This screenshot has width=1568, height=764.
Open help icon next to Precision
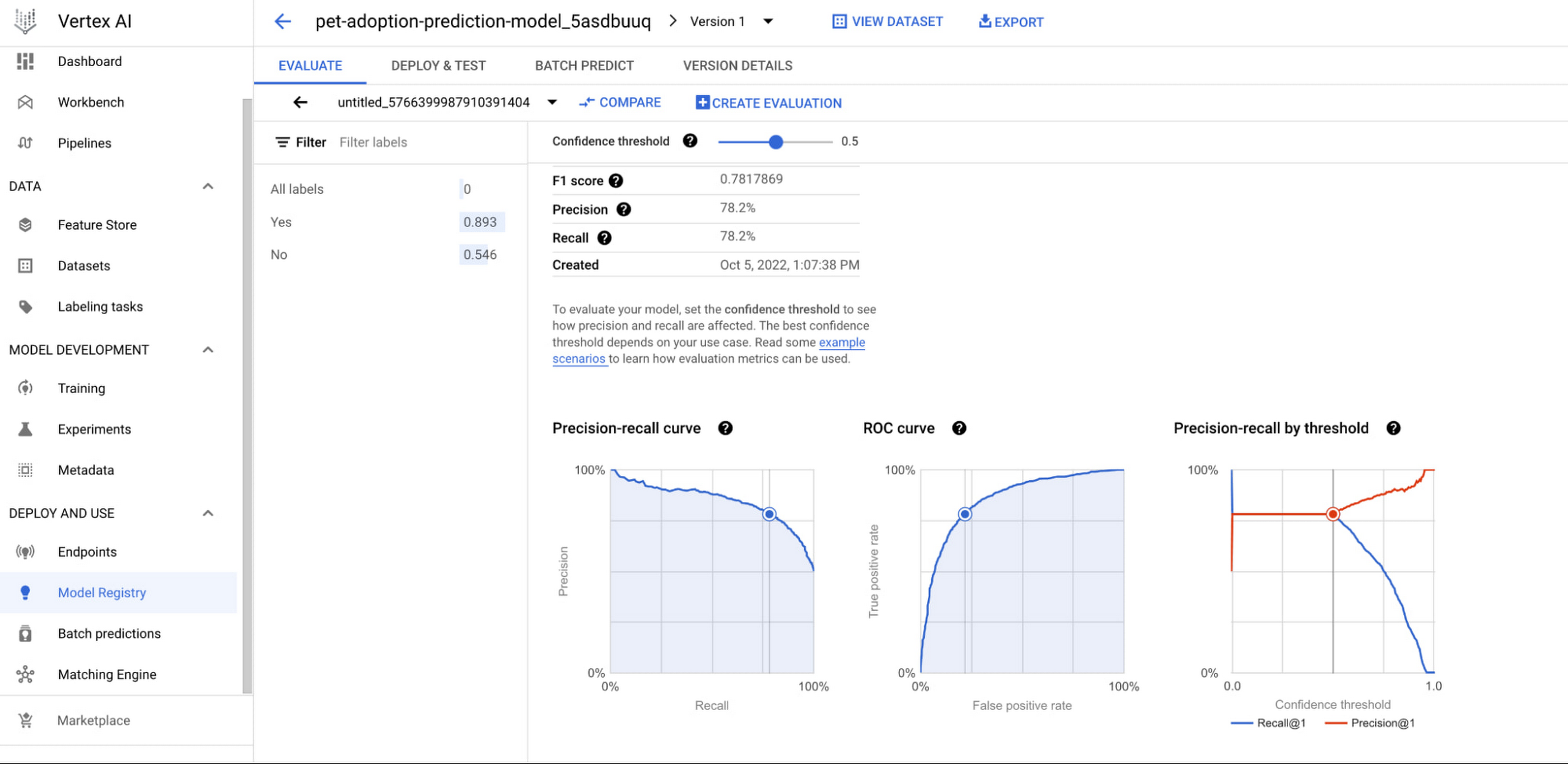(x=623, y=209)
